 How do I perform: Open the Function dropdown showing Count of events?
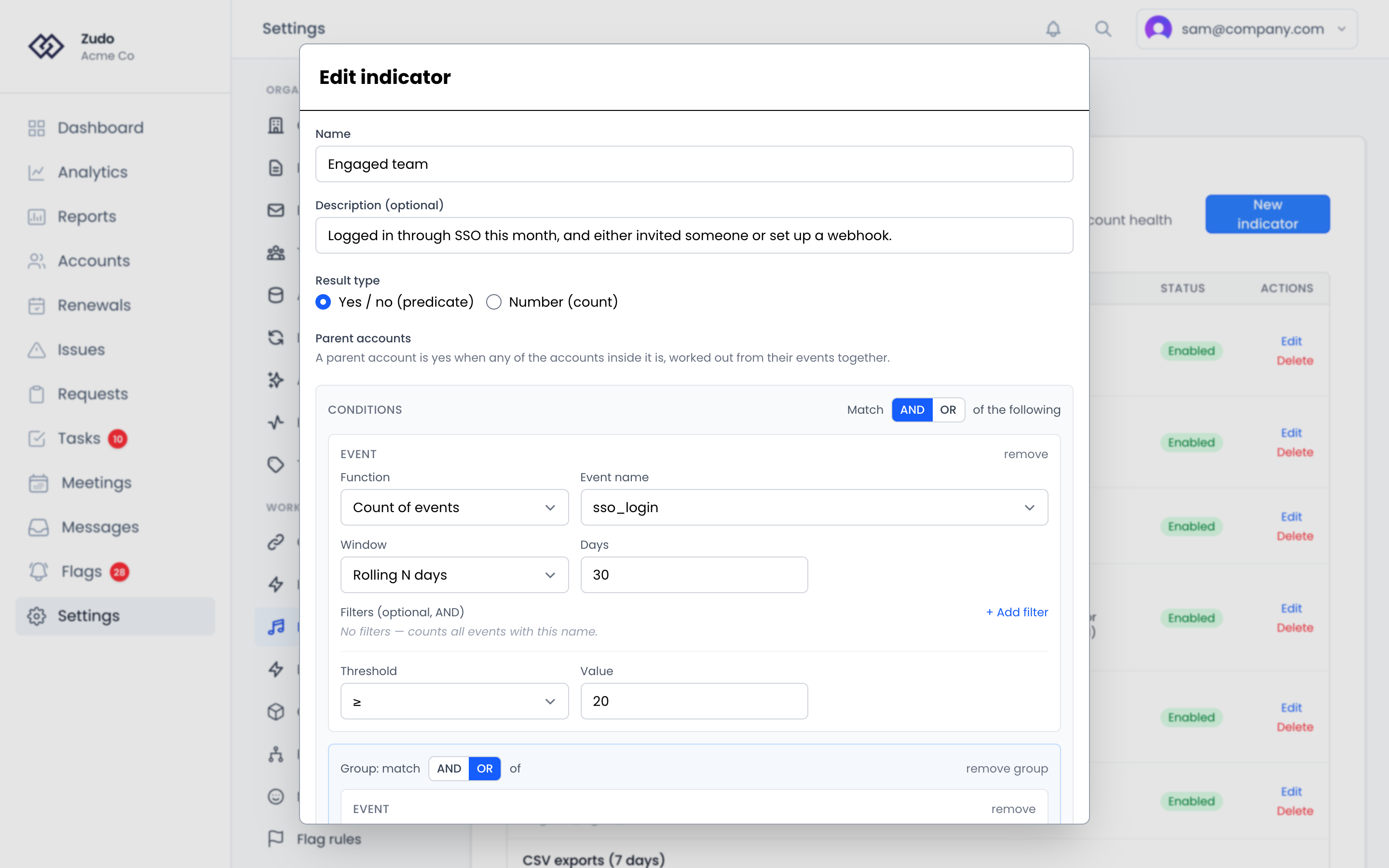click(455, 507)
